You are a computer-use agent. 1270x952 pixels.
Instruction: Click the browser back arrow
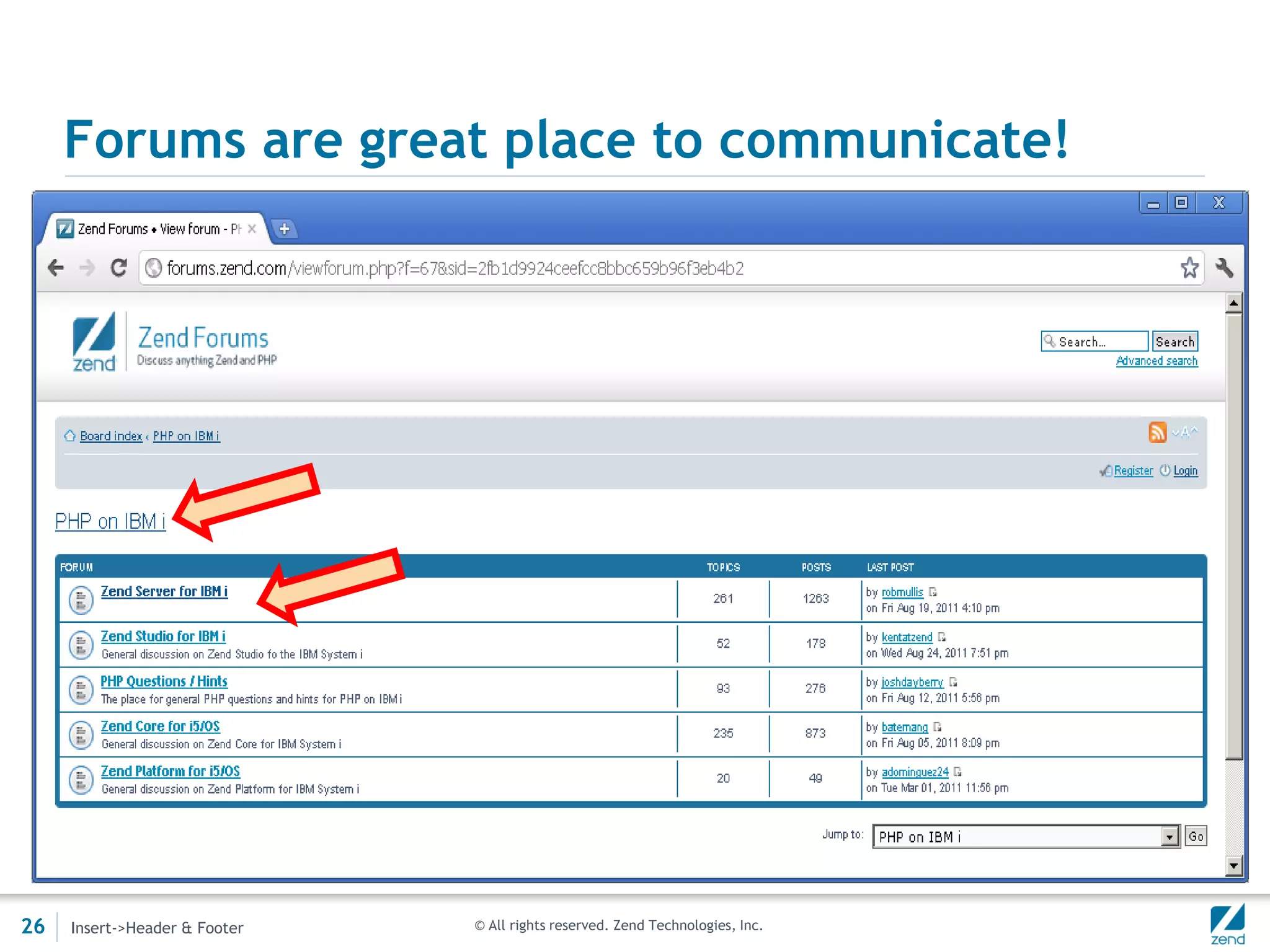56,268
